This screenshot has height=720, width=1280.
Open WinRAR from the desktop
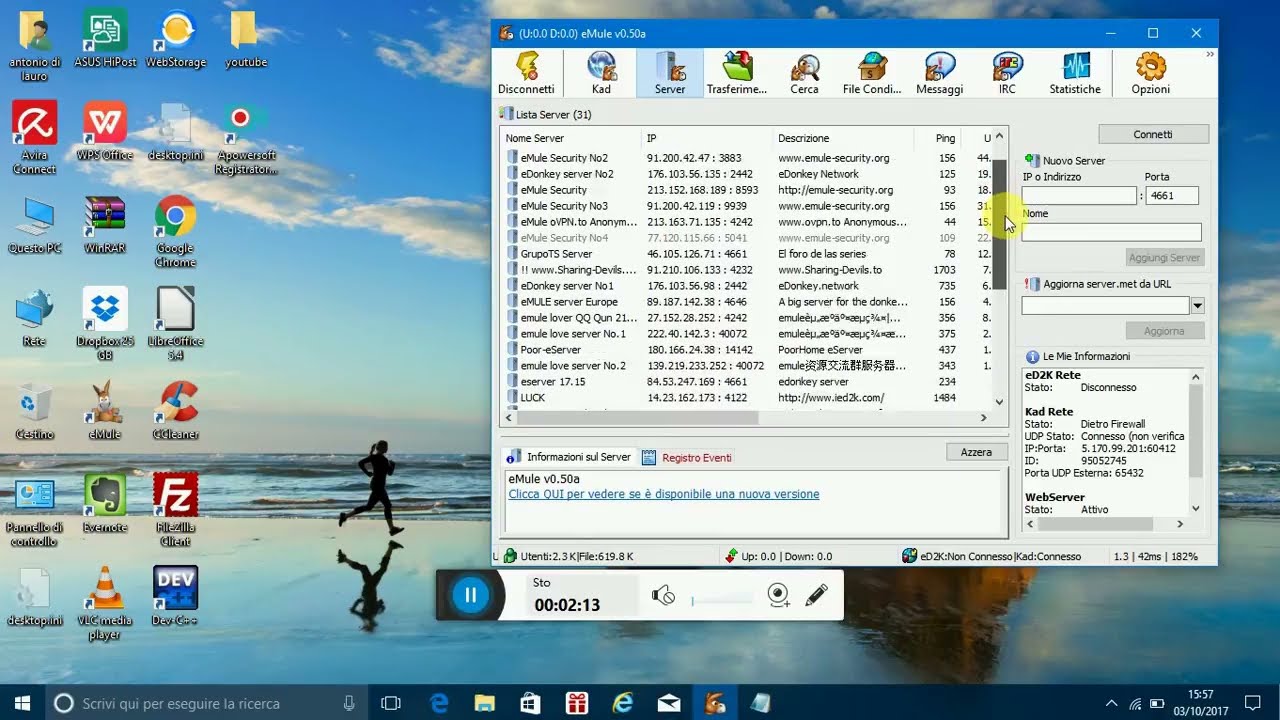pyautogui.click(x=105, y=225)
